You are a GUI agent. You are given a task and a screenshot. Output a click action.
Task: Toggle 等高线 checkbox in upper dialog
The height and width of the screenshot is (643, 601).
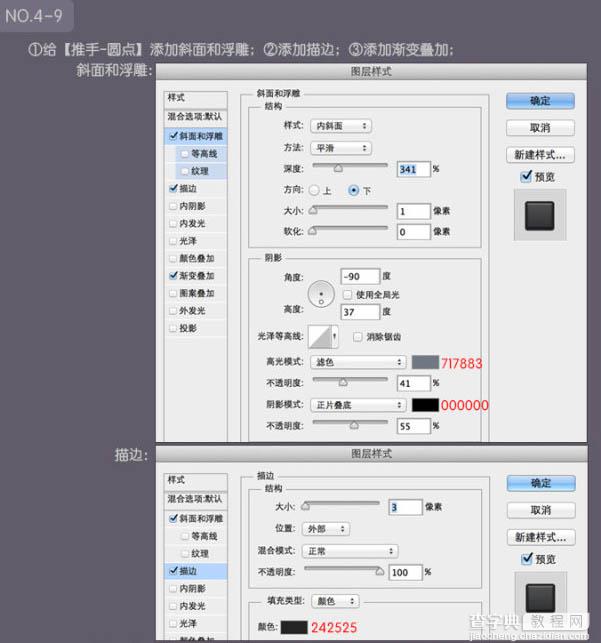point(184,154)
